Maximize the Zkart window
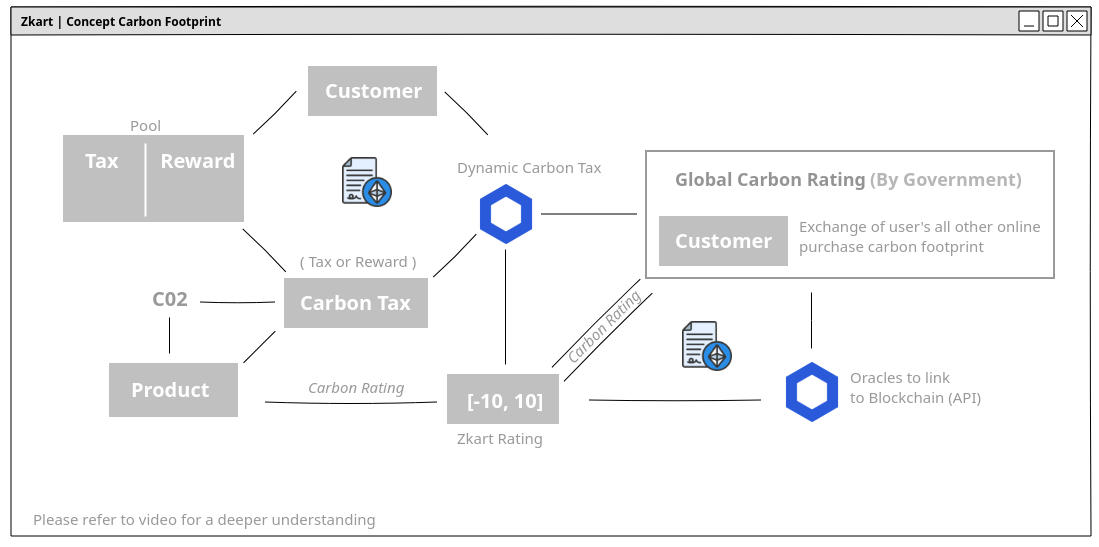 pos(1052,21)
